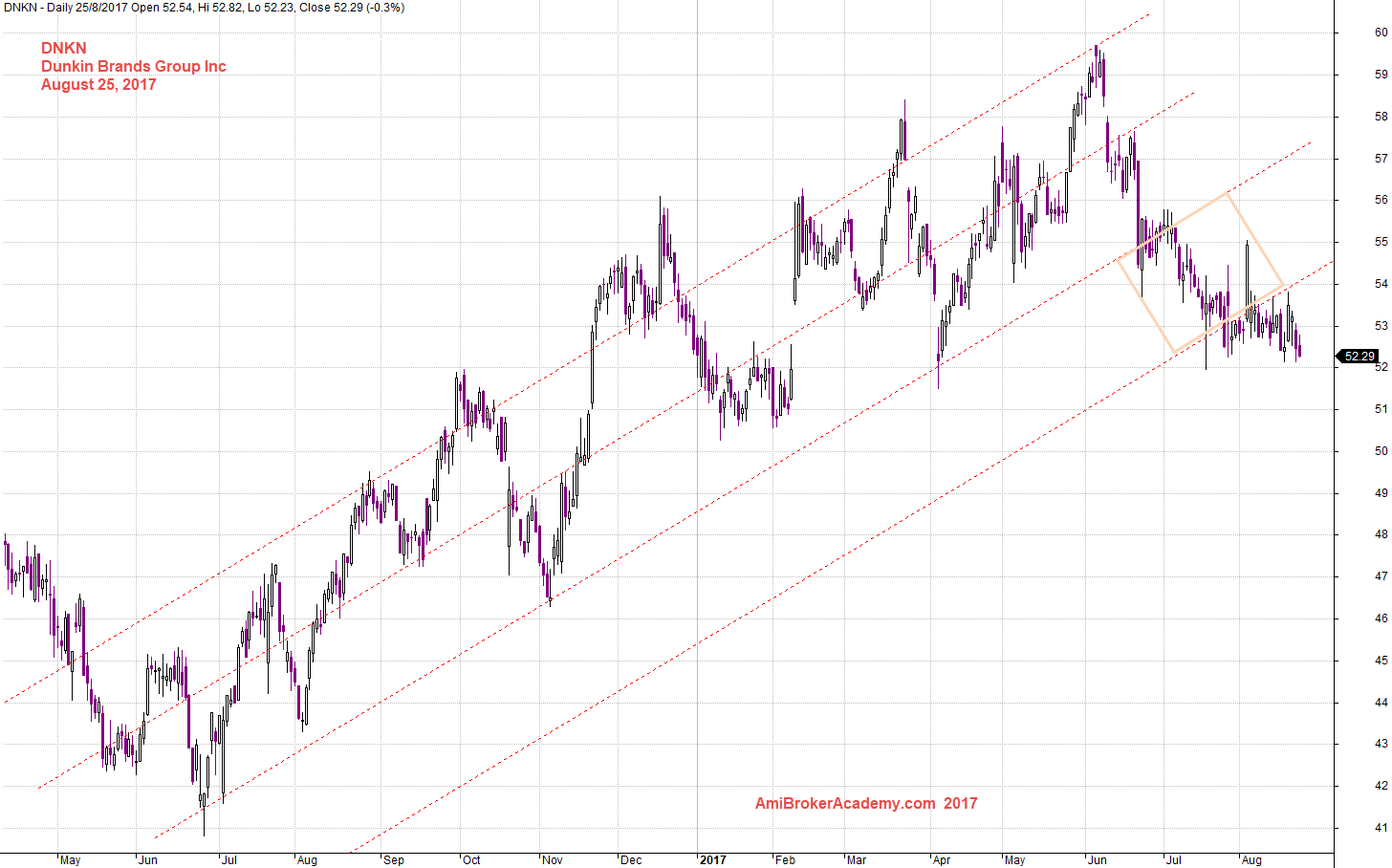Select the '58' price axis label
1392x868 pixels.
click(1381, 117)
